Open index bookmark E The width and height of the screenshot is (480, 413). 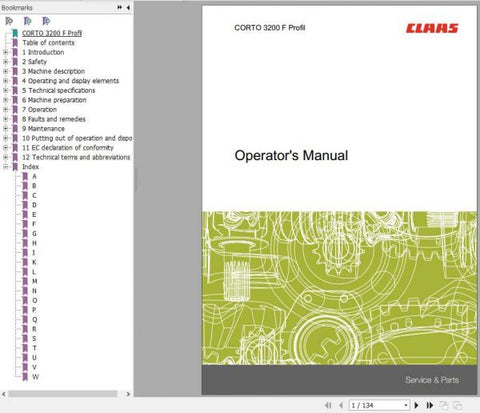click(34, 214)
